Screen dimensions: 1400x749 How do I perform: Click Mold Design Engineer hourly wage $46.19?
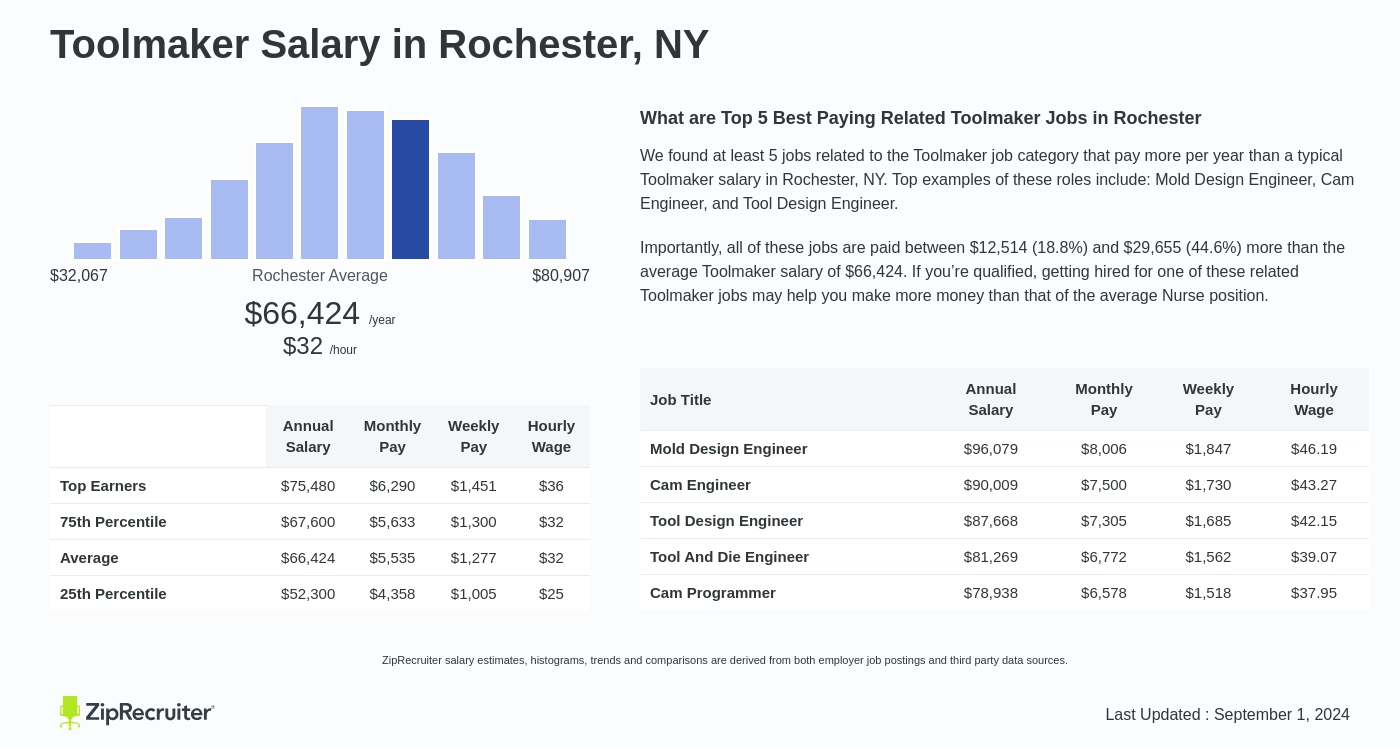(1314, 449)
